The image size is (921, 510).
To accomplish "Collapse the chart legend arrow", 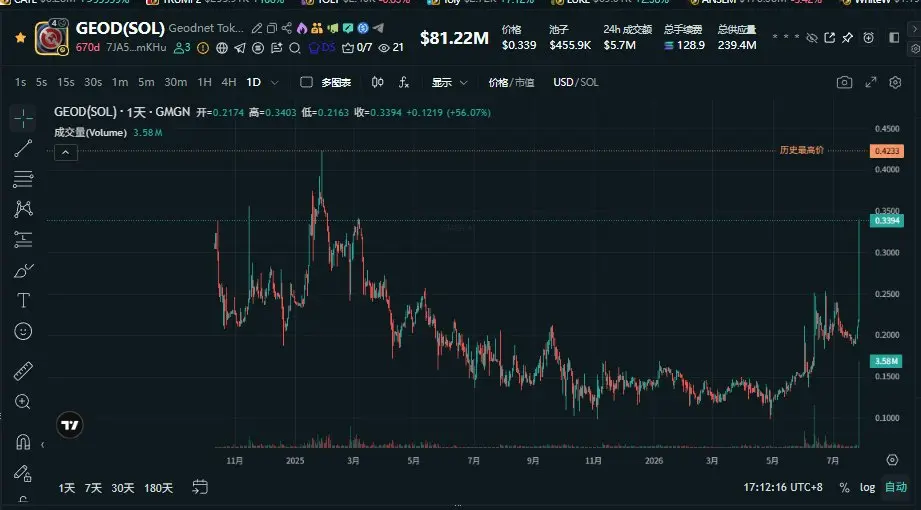I will point(66,153).
